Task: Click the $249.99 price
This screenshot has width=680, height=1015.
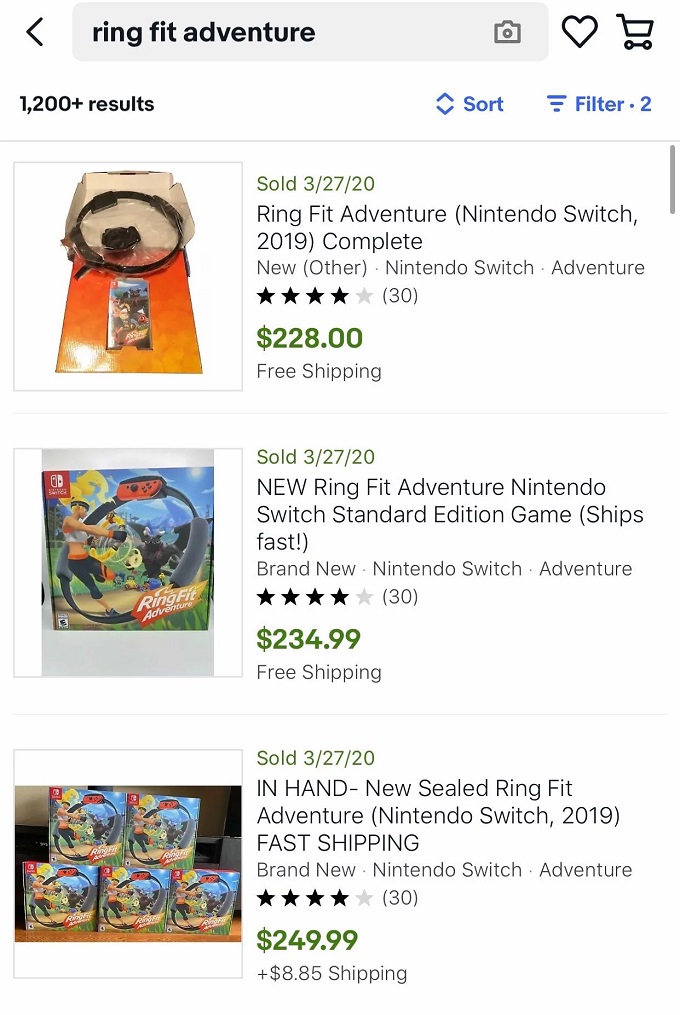Action: [307, 940]
